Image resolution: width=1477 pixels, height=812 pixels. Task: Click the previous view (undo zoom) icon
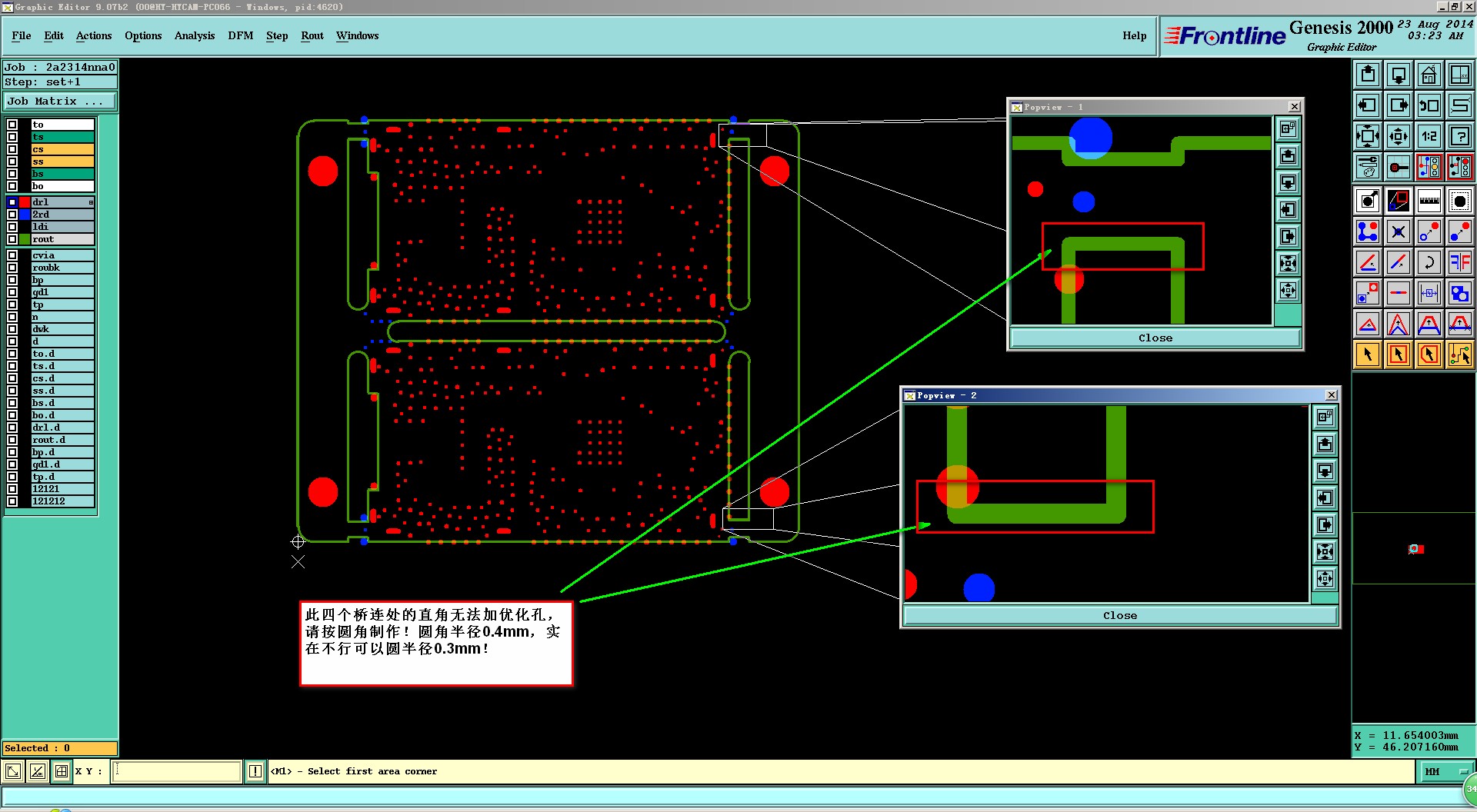(1429, 105)
